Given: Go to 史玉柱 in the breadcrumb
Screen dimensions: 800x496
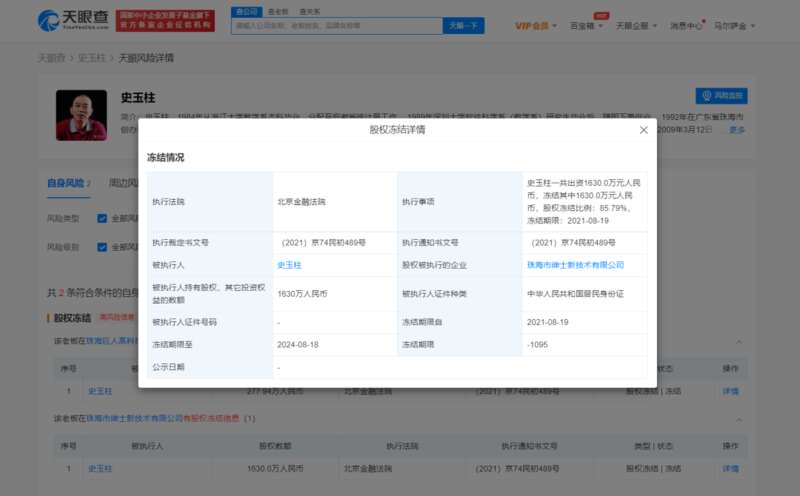Looking at the screenshot, I should (x=91, y=58).
